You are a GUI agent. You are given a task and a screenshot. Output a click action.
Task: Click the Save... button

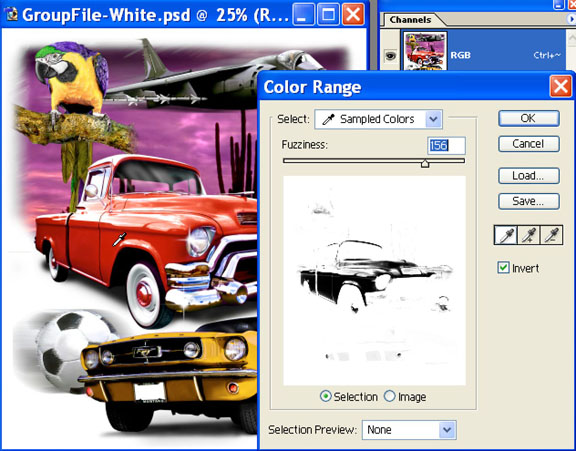click(529, 201)
